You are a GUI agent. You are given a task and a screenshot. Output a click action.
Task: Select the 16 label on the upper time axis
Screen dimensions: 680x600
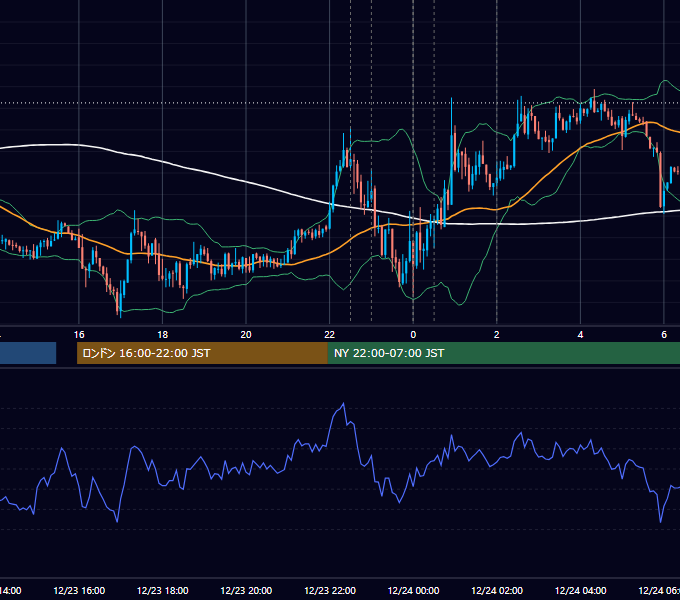(x=79, y=335)
